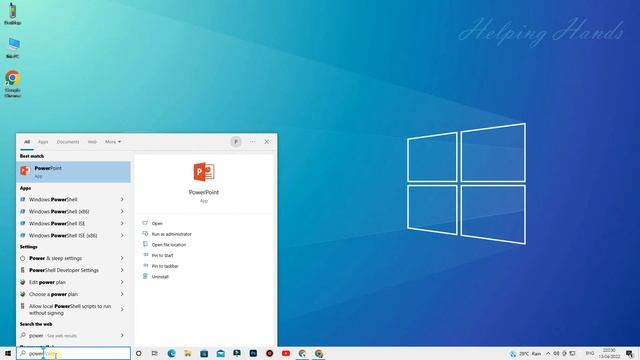The image size is (640, 360).
Task: Open Photoshop from the taskbar
Action: click(253, 353)
